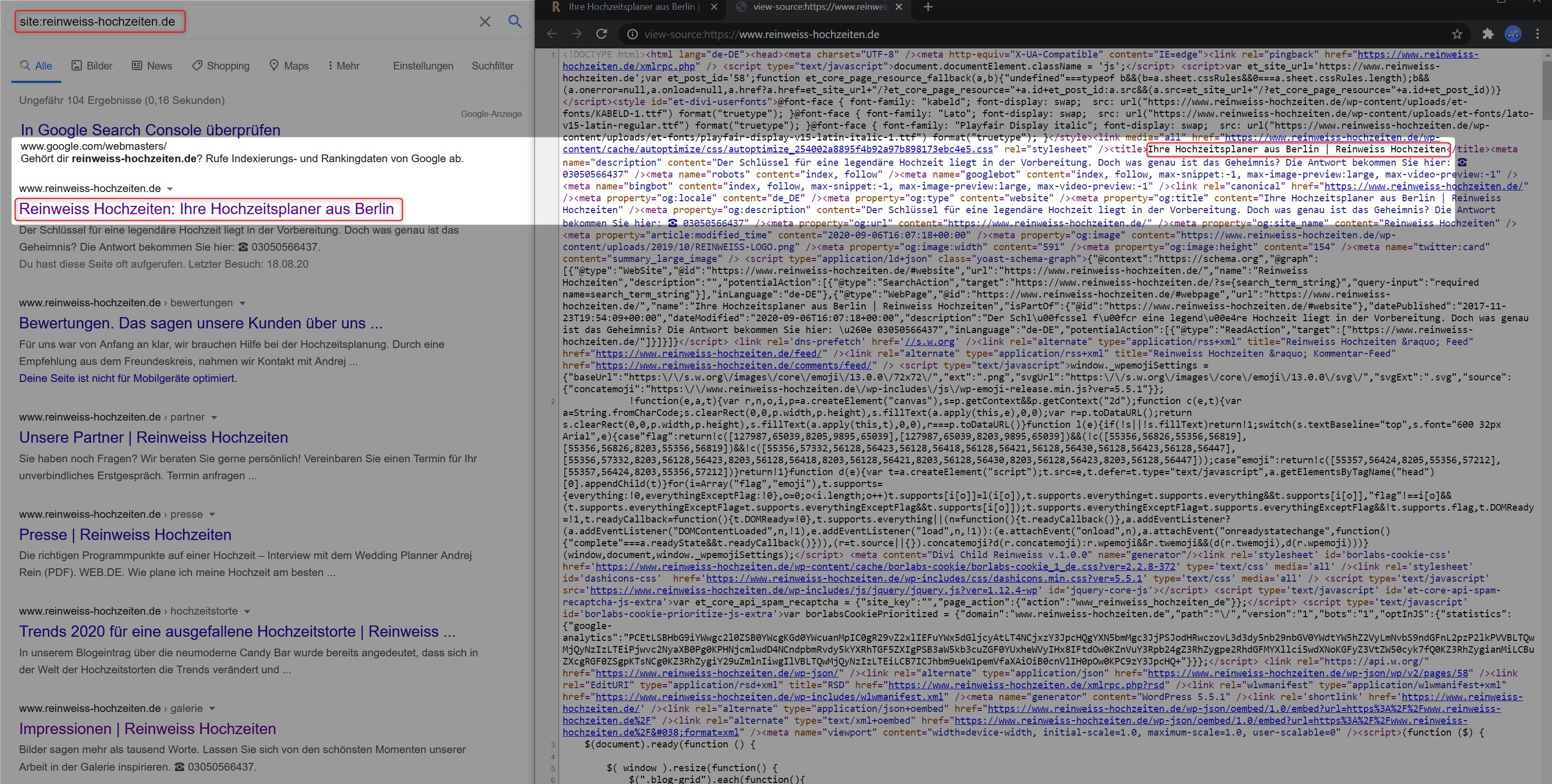Viewport: 1552px width, 784px height.
Task: Click 'Deine Seite ist nicht für Mobilgeräte optimiert'
Action: 128,378
